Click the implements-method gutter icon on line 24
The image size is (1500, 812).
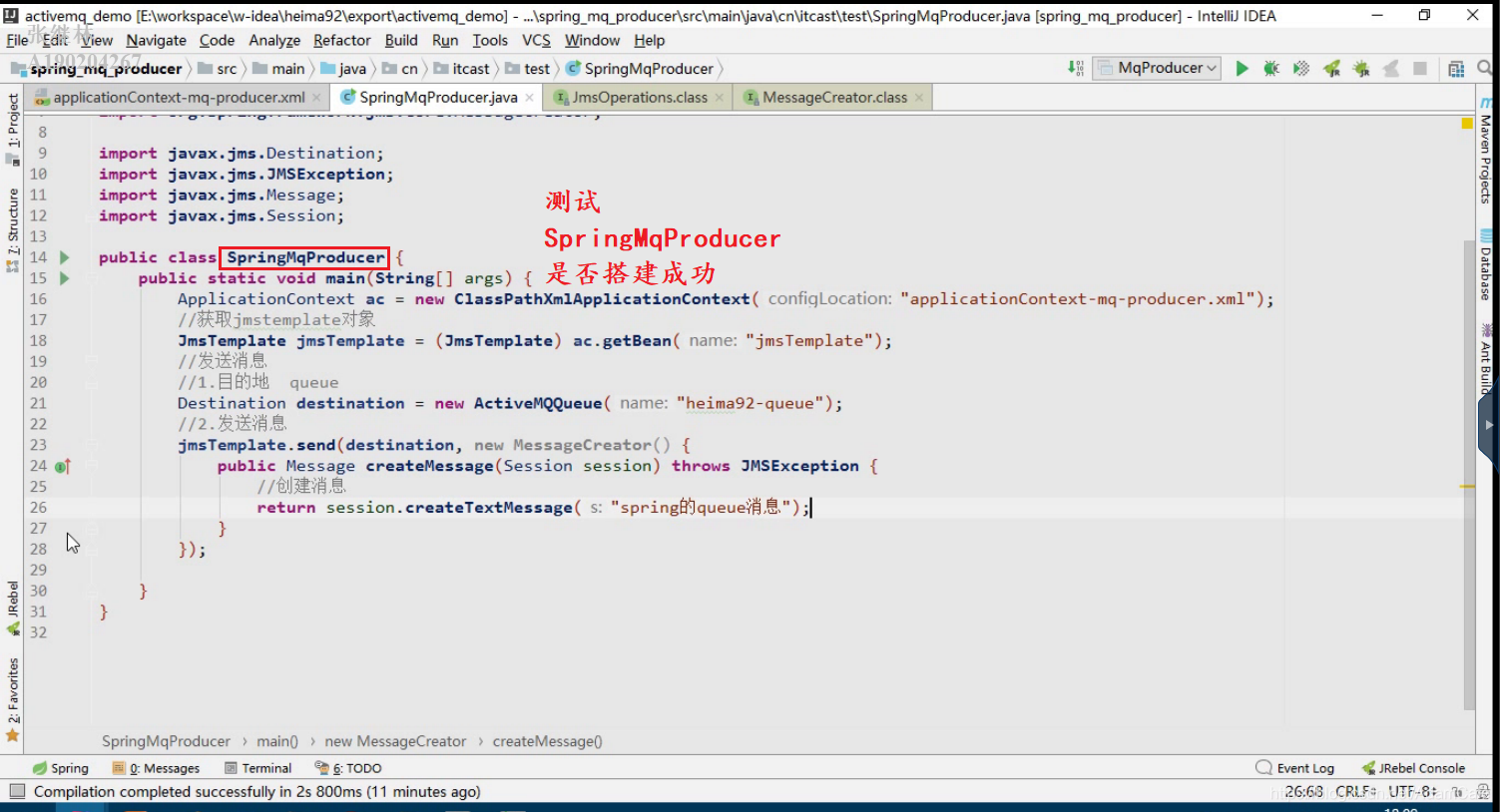[x=63, y=466]
